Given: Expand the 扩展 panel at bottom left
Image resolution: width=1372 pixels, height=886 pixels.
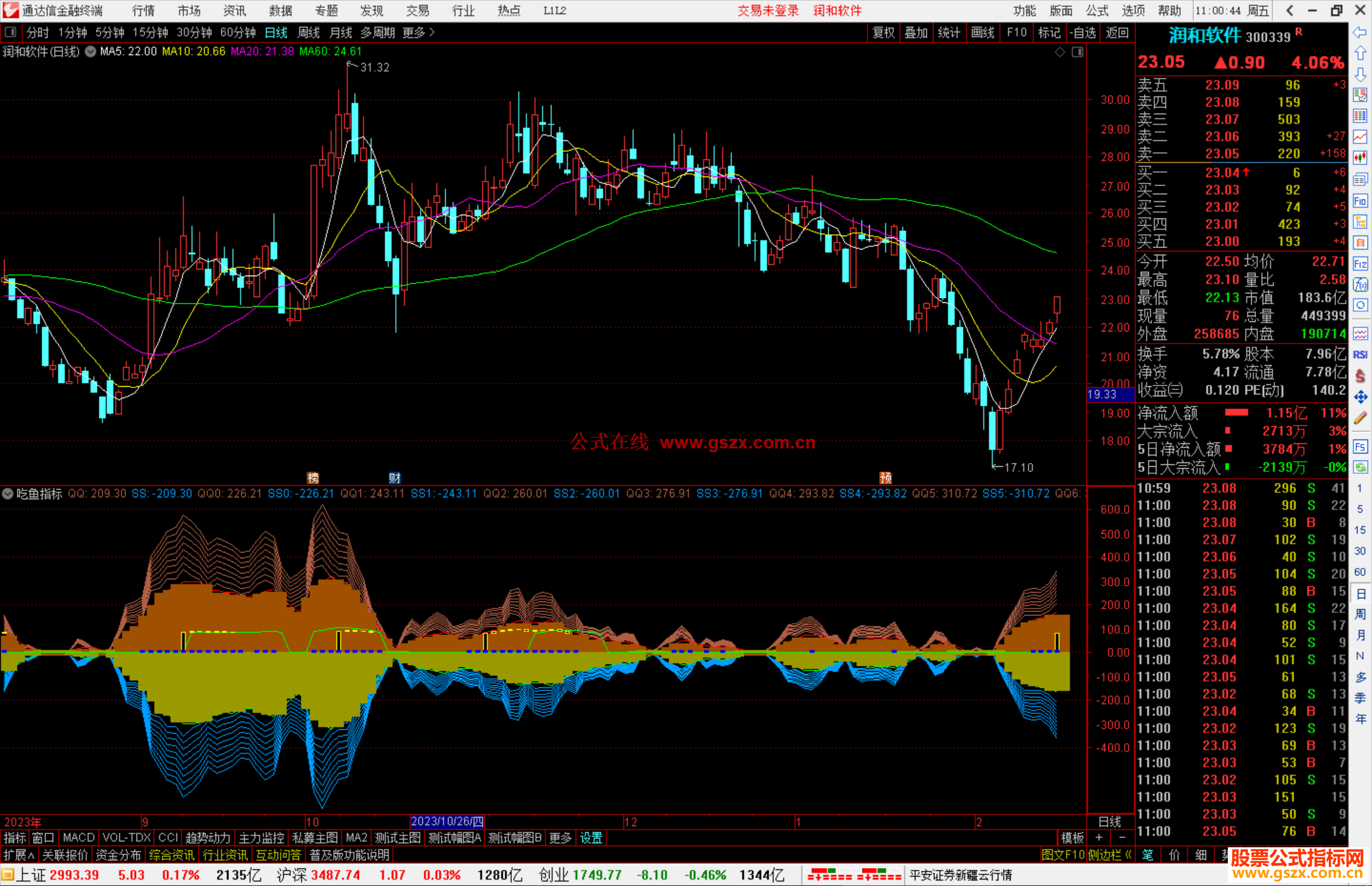Looking at the screenshot, I should (19, 855).
